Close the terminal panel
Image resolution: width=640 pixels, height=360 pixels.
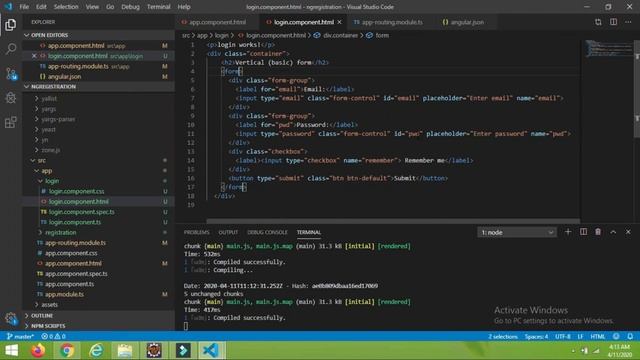point(628,232)
